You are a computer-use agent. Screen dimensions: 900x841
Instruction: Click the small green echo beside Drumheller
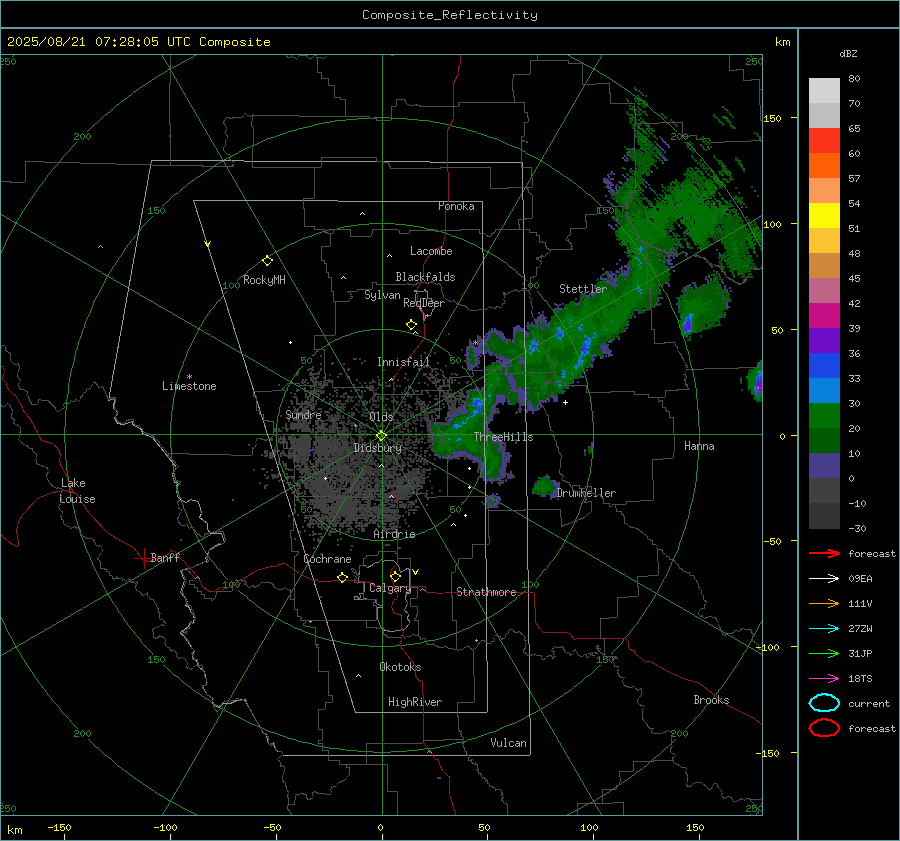point(545,487)
